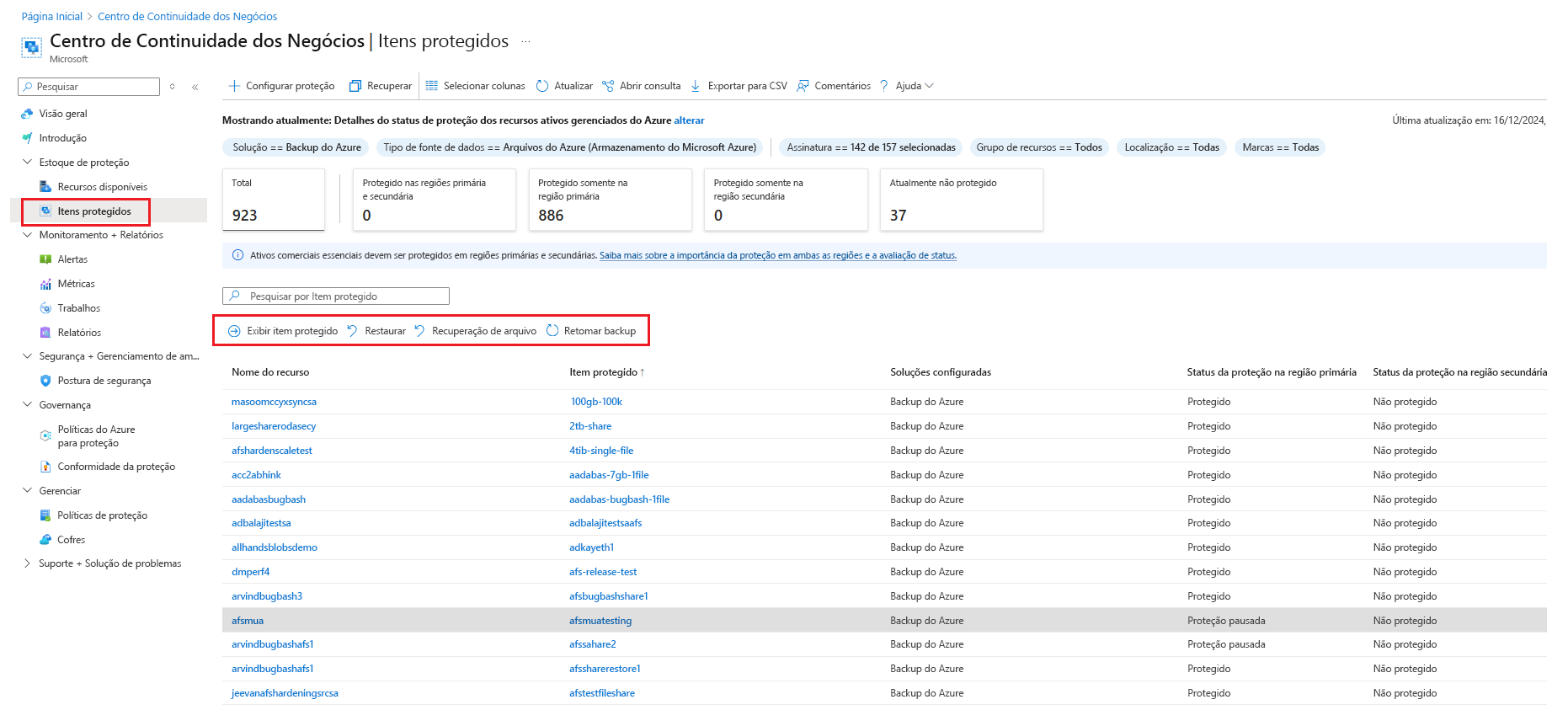Click the Políticas do Azure icon
1568x710 pixels.
(45, 435)
